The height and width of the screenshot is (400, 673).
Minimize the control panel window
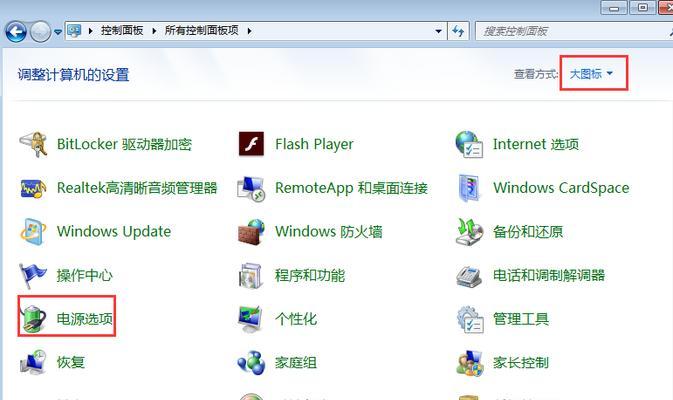[x=614, y=7]
